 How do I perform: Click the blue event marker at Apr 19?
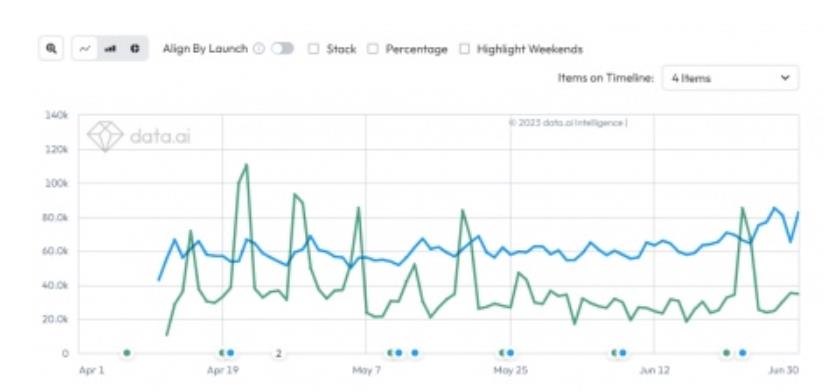point(230,353)
